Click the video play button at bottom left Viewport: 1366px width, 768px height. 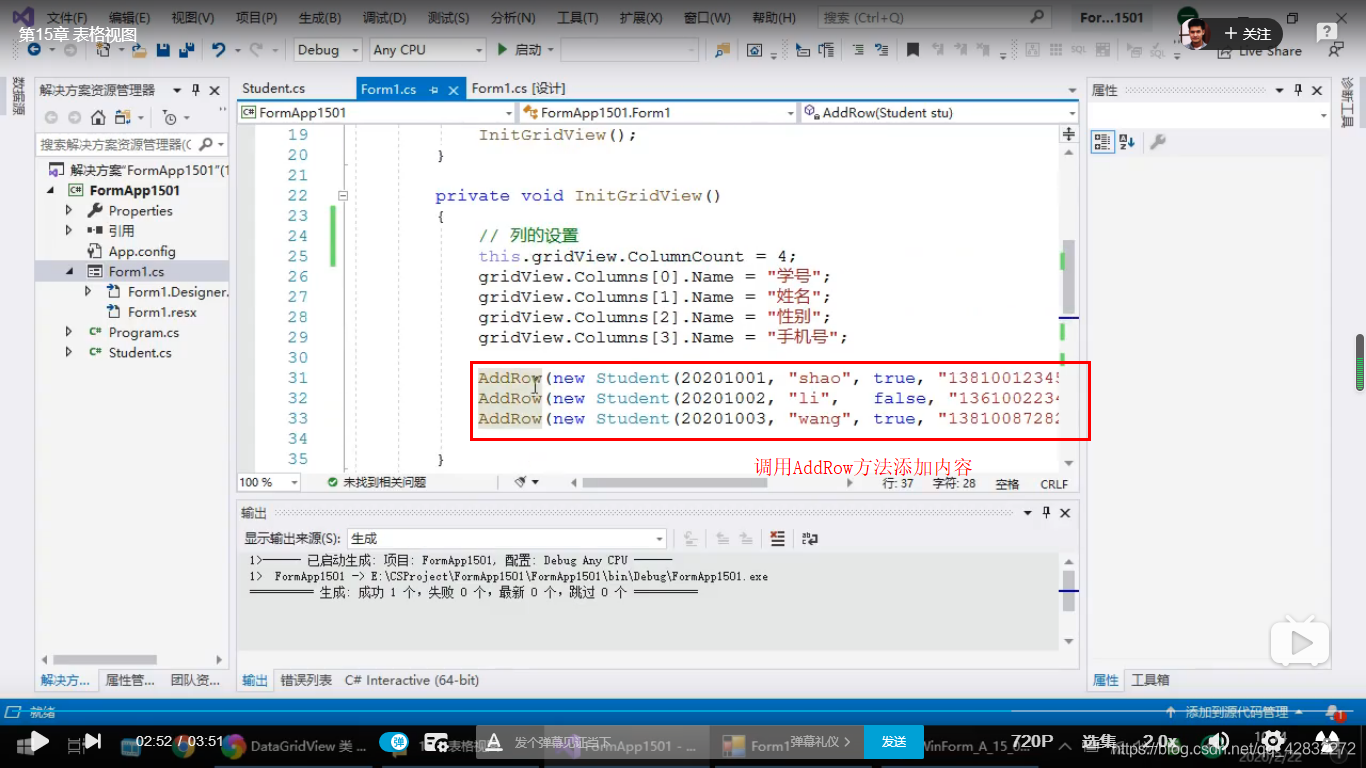coord(38,741)
